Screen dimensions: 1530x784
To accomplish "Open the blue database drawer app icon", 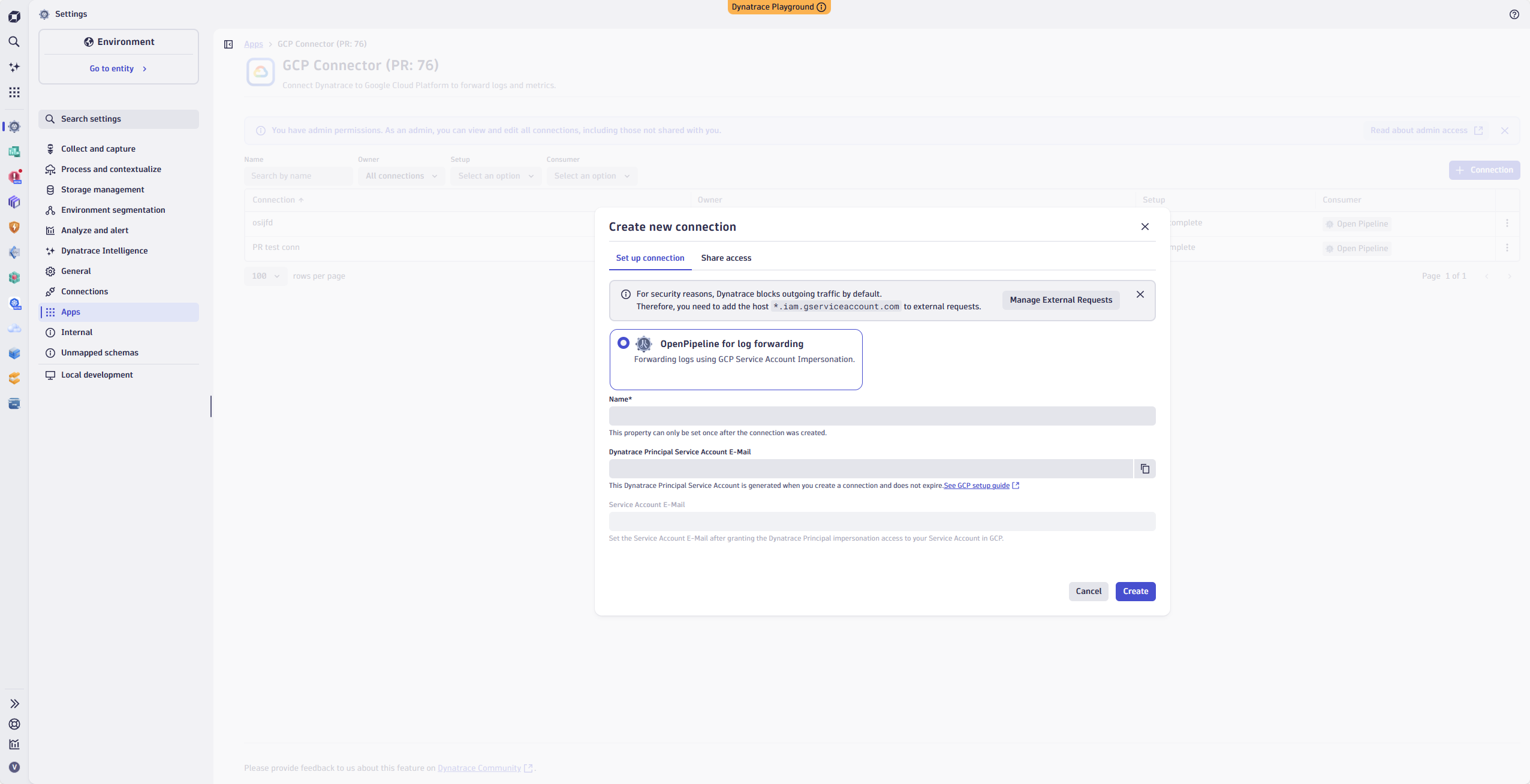I will click(14, 403).
